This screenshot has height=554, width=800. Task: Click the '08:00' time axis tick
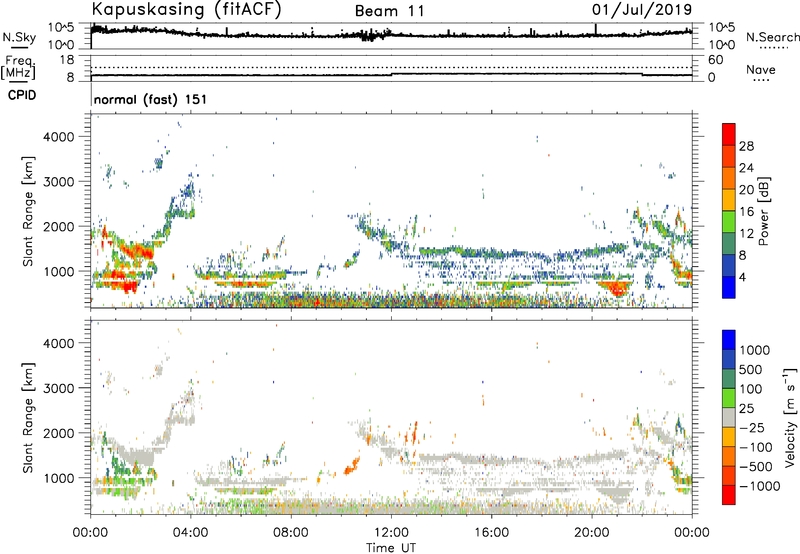(291, 533)
